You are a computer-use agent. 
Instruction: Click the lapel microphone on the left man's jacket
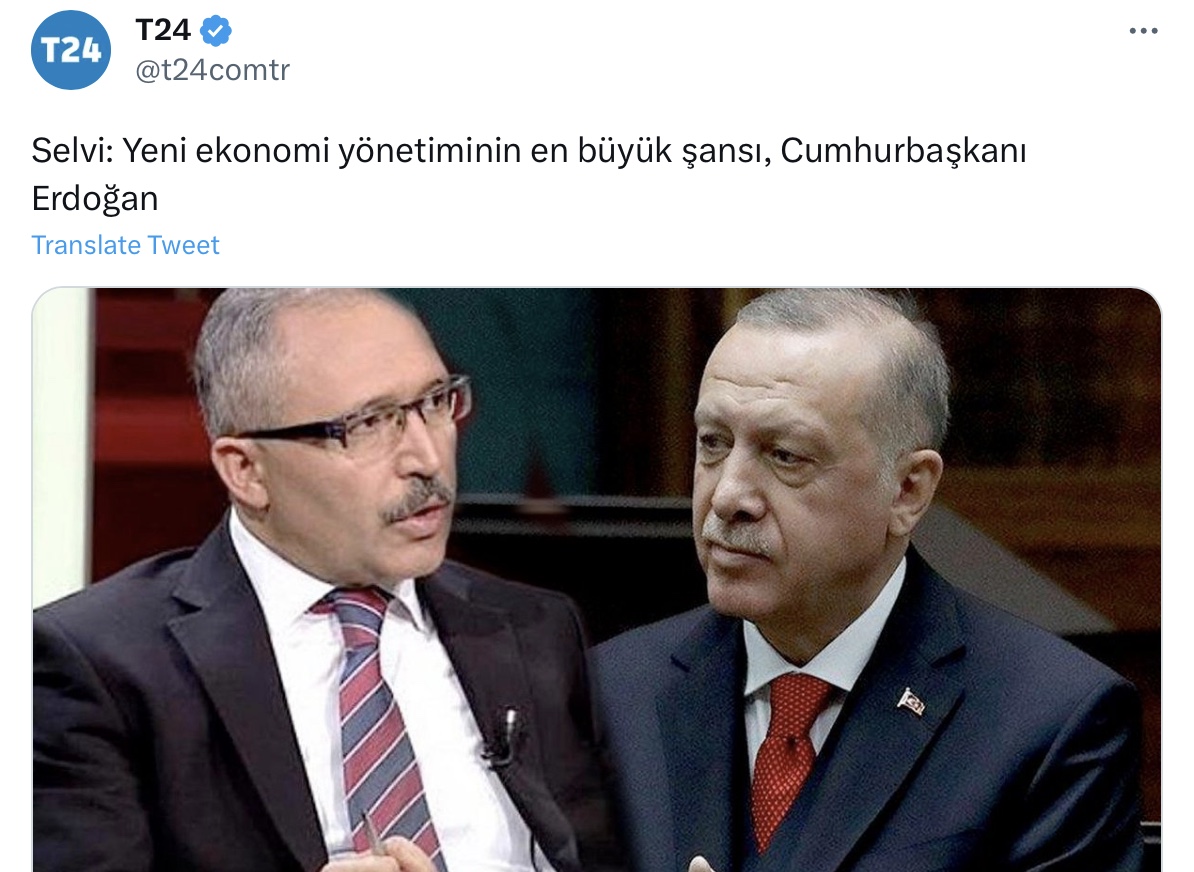503,735
